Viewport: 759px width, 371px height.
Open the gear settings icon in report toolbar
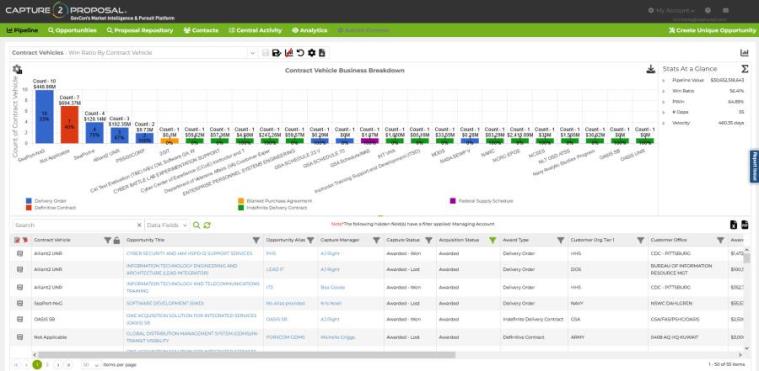point(311,53)
